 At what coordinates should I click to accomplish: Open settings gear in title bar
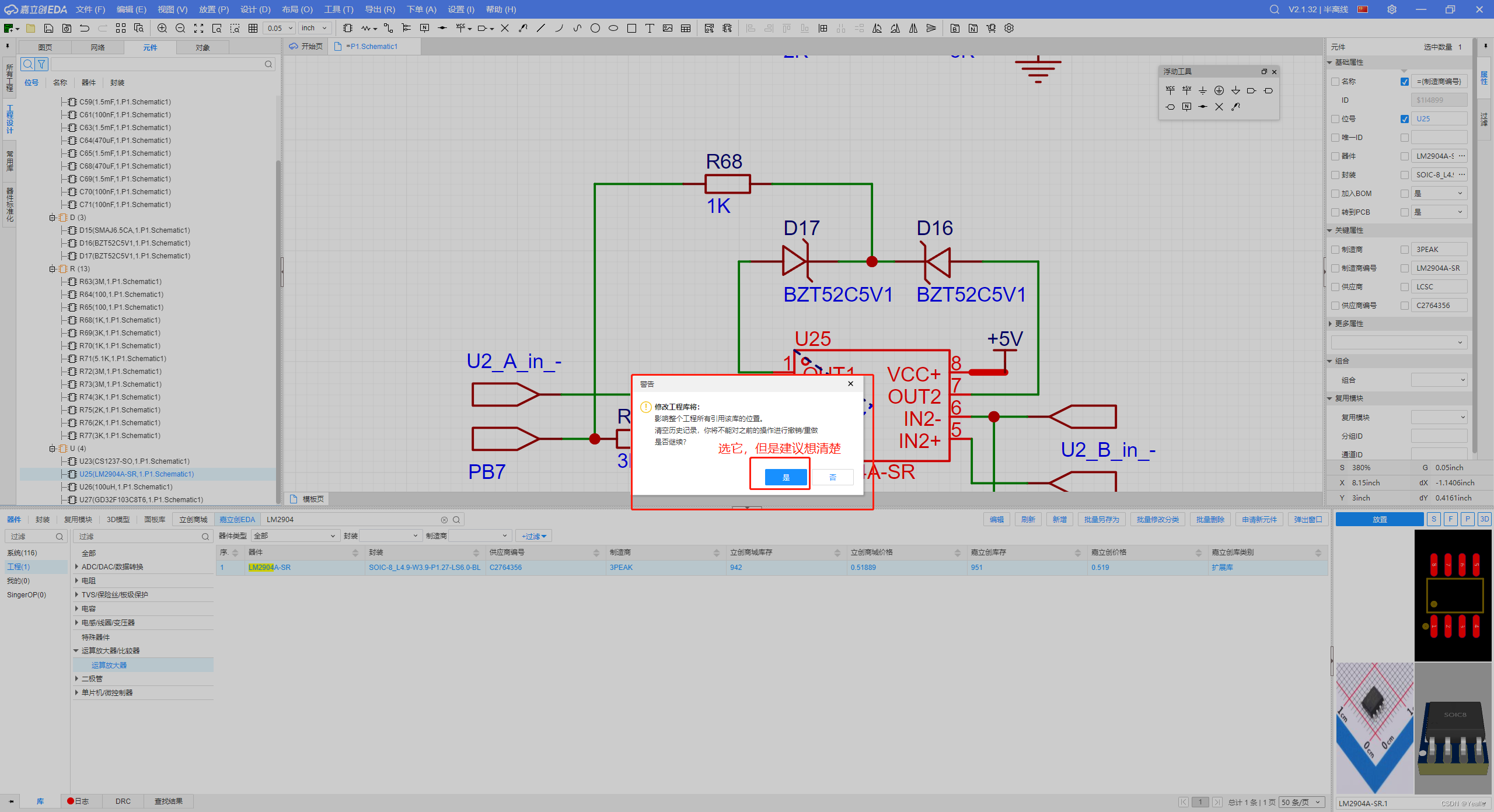(x=1392, y=9)
